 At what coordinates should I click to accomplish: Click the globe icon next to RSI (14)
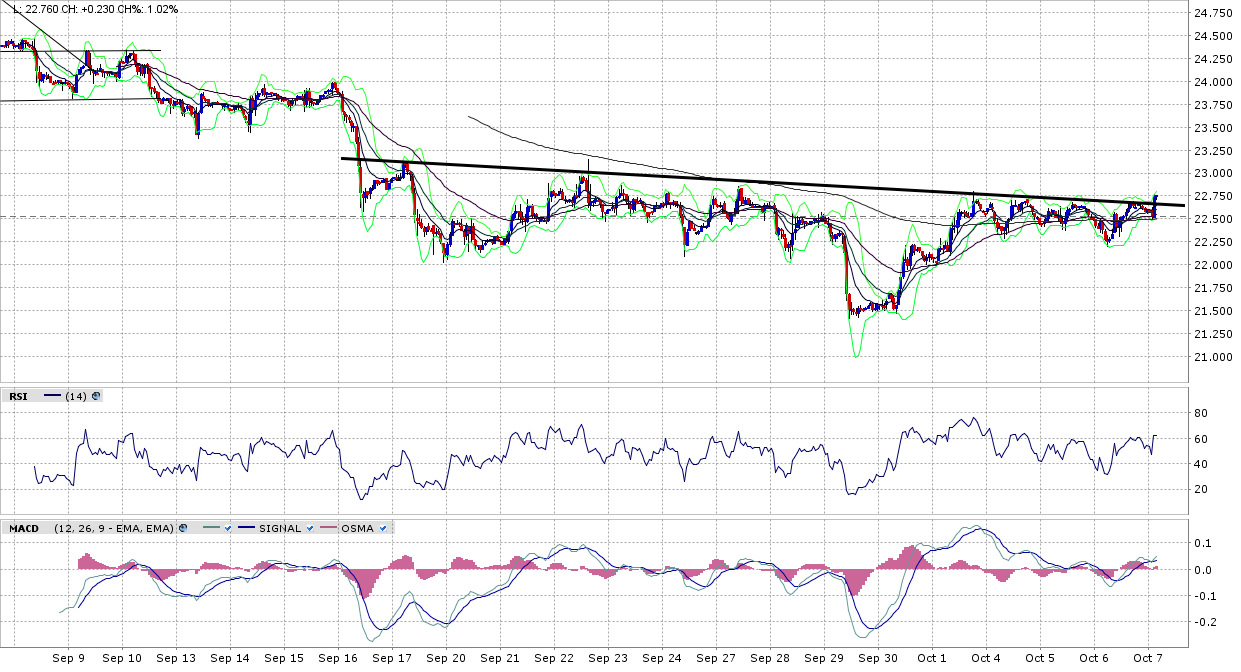(96, 396)
